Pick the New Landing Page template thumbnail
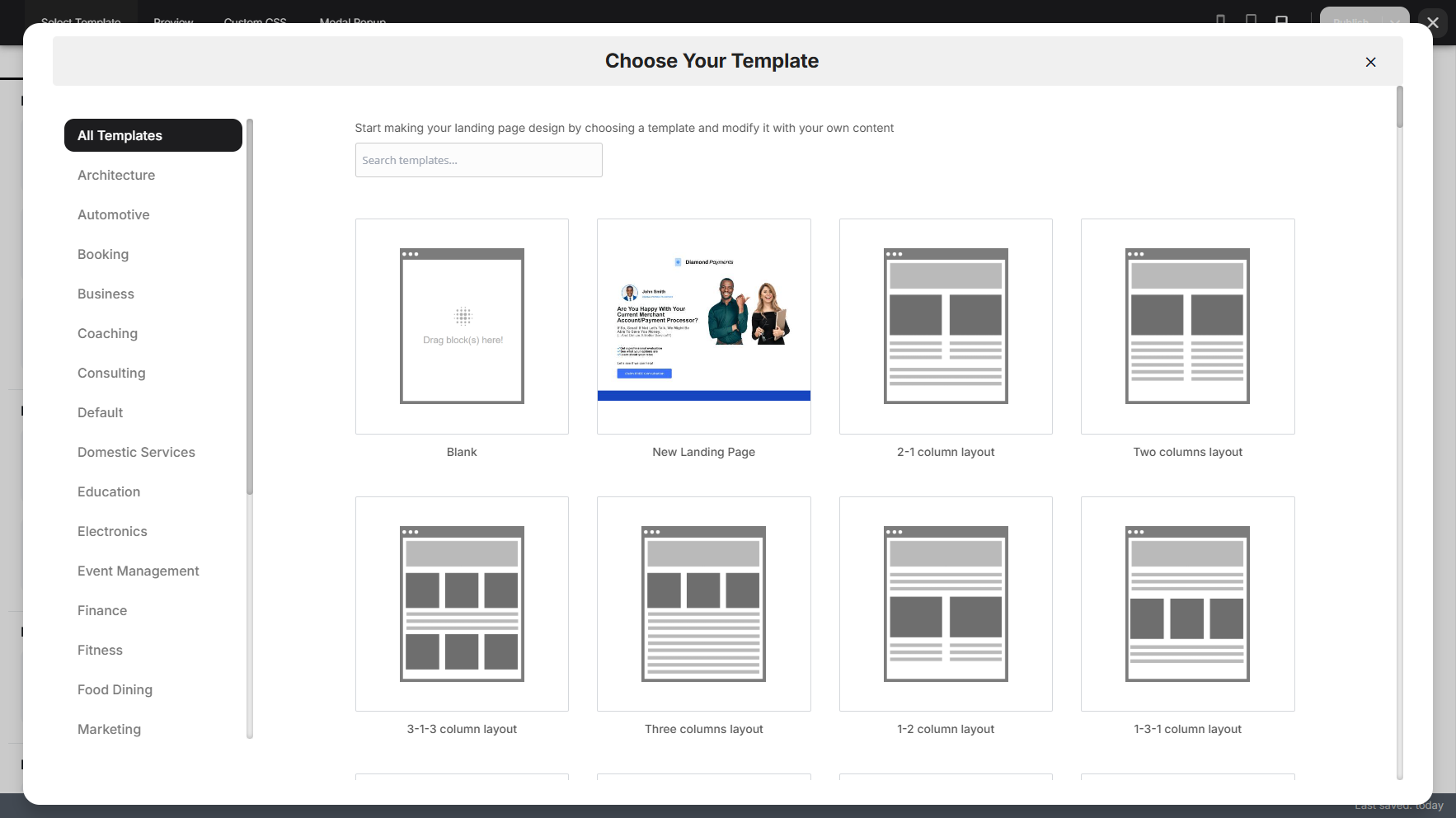Viewport: 1456px width, 818px height. coord(704,327)
